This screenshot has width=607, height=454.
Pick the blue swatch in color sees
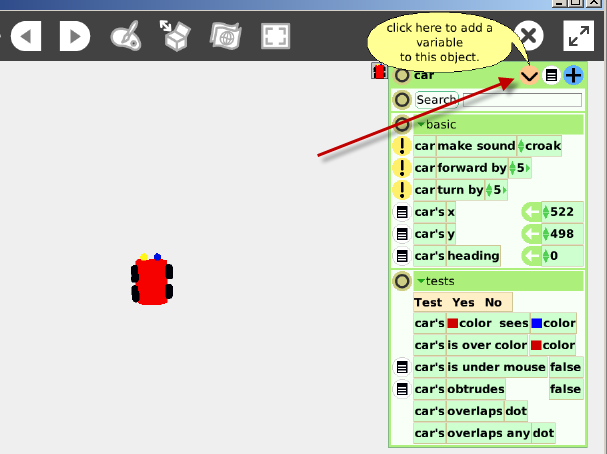(537, 323)
